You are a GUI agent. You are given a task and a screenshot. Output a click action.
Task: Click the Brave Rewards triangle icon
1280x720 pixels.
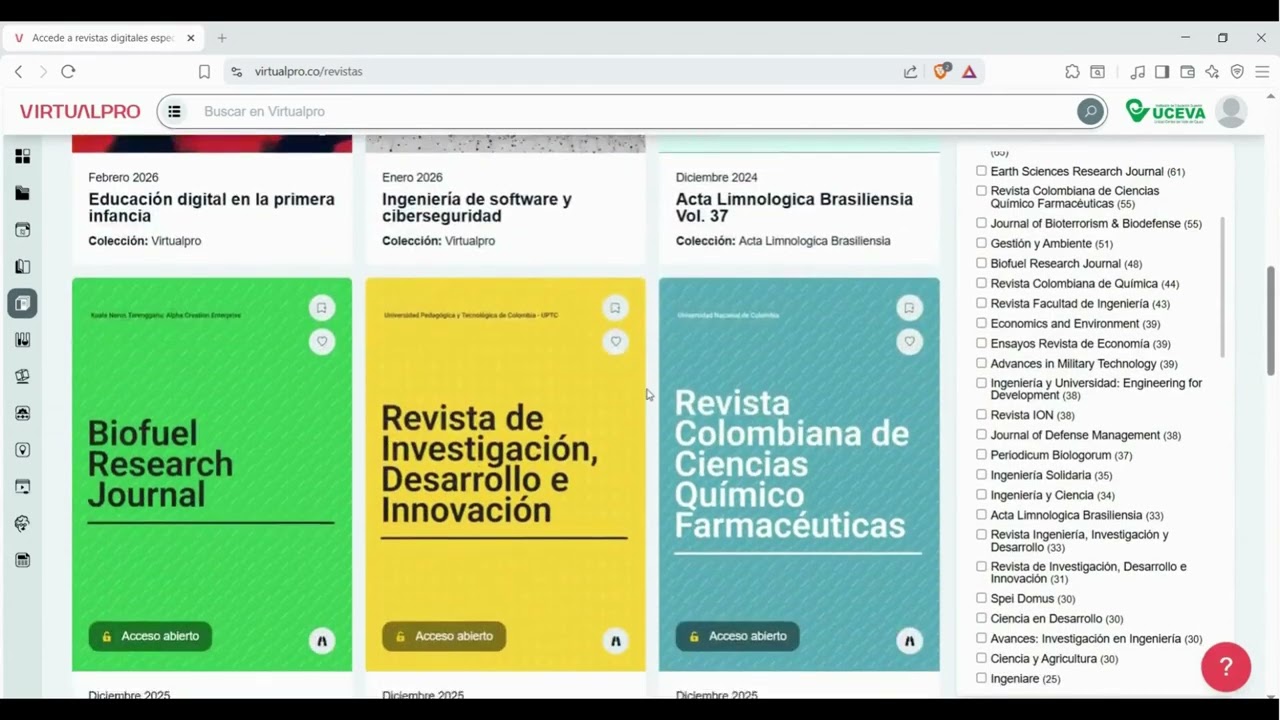pyautogui.click(x=969, y=72)
